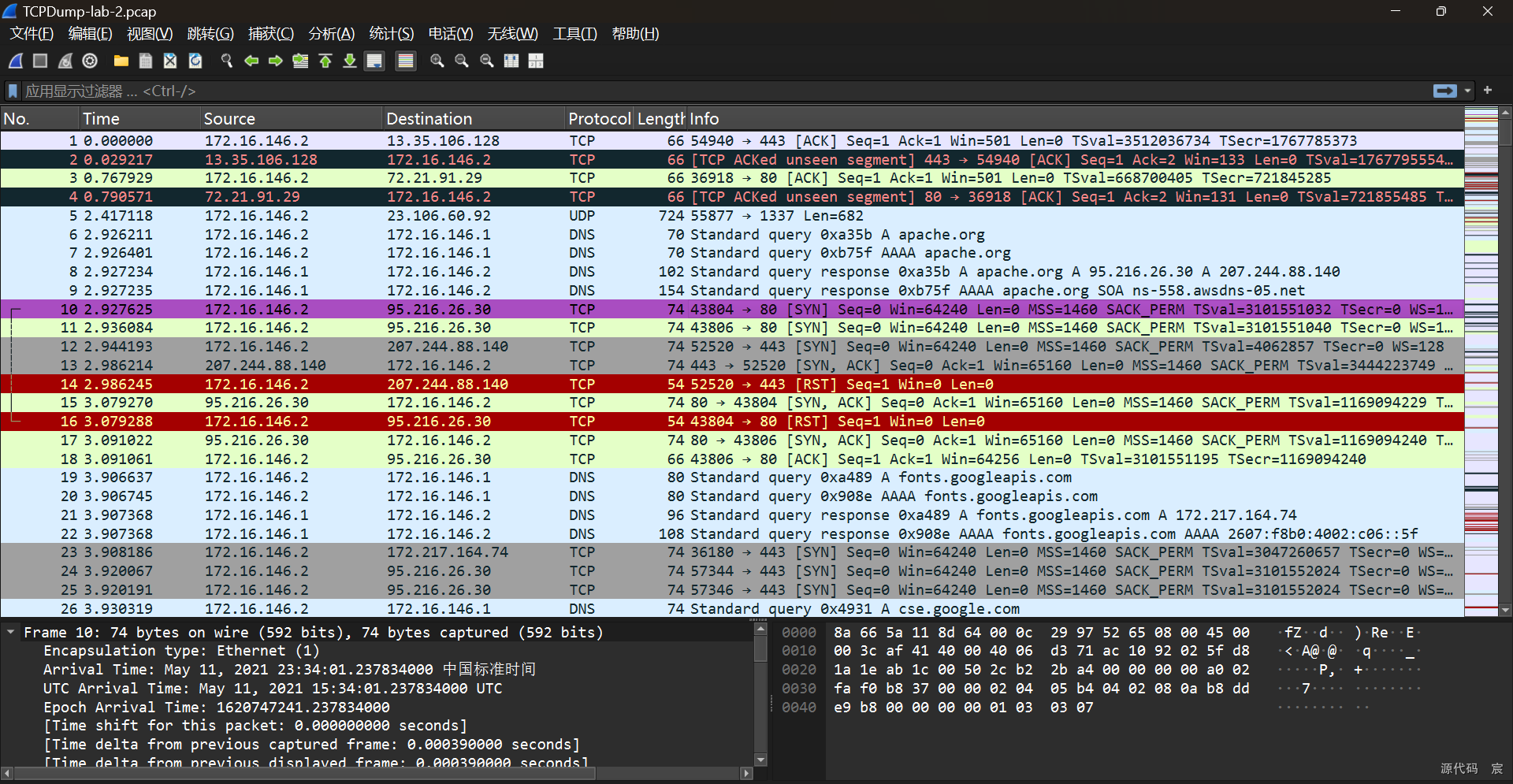
Task: Select packet 14 RST row to 207.244.88.140
Action: point(732,385)
